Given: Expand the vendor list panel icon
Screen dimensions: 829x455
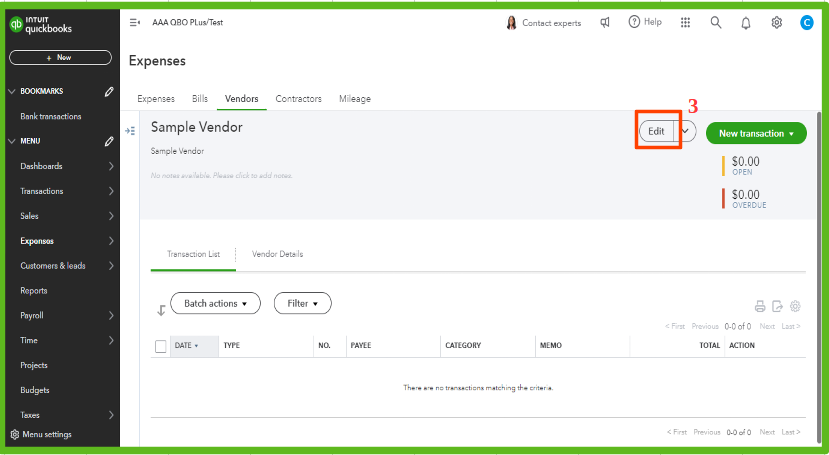Looking at the screenshot, I should [130, 131].
